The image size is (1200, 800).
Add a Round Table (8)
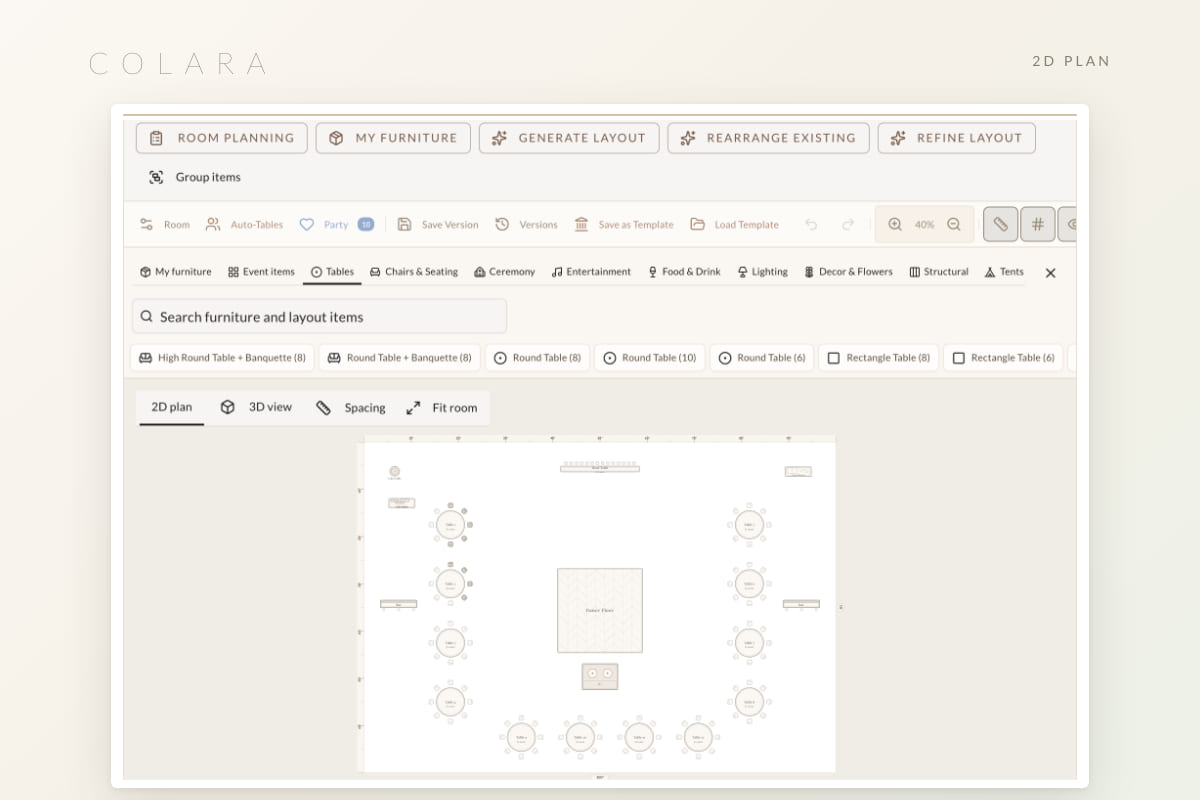coord(537,358)
